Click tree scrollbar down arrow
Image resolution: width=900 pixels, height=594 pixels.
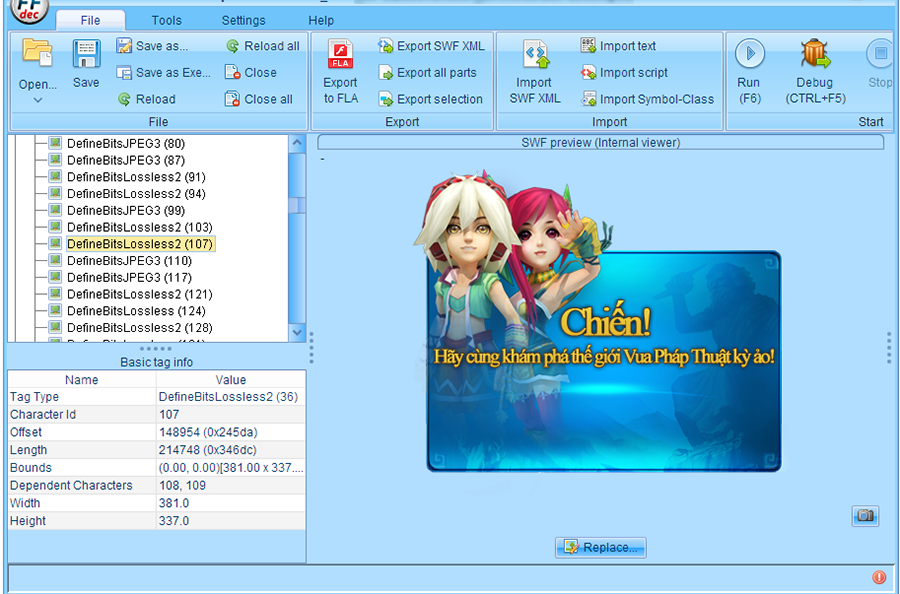point(297,332)
